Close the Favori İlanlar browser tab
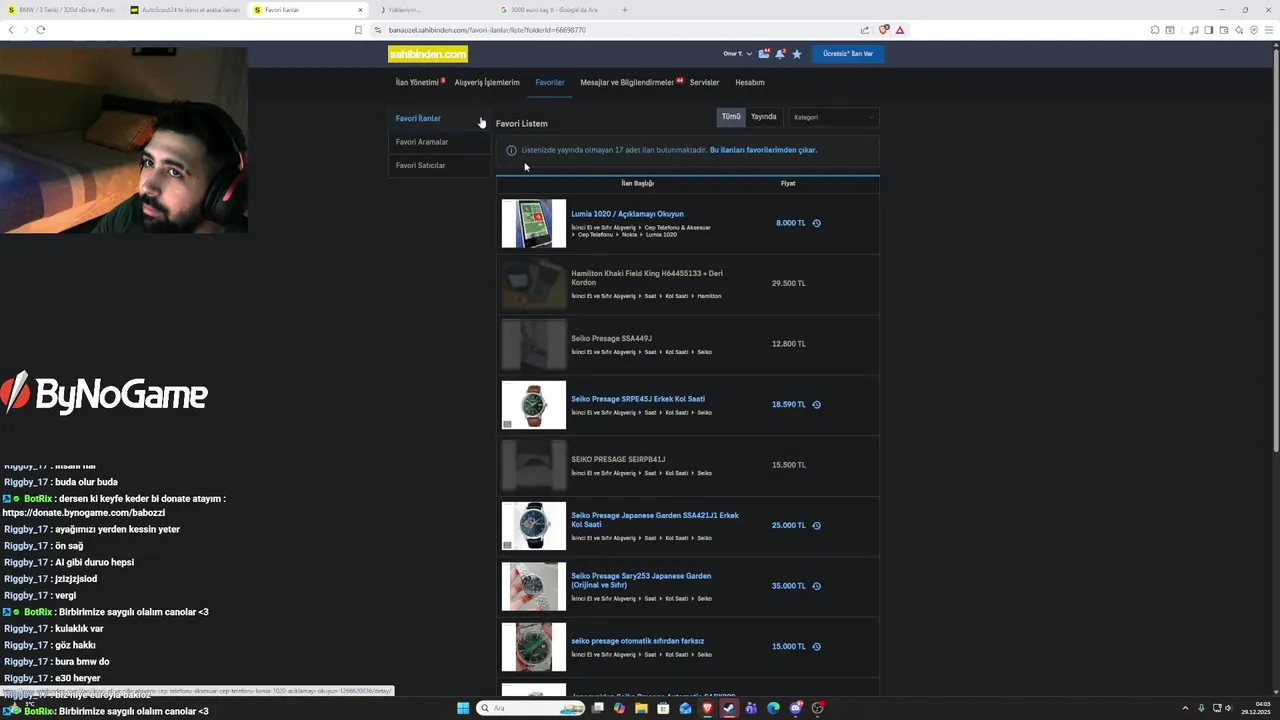Viewport: 1280px width, 720px height. [x=360, y=10]
